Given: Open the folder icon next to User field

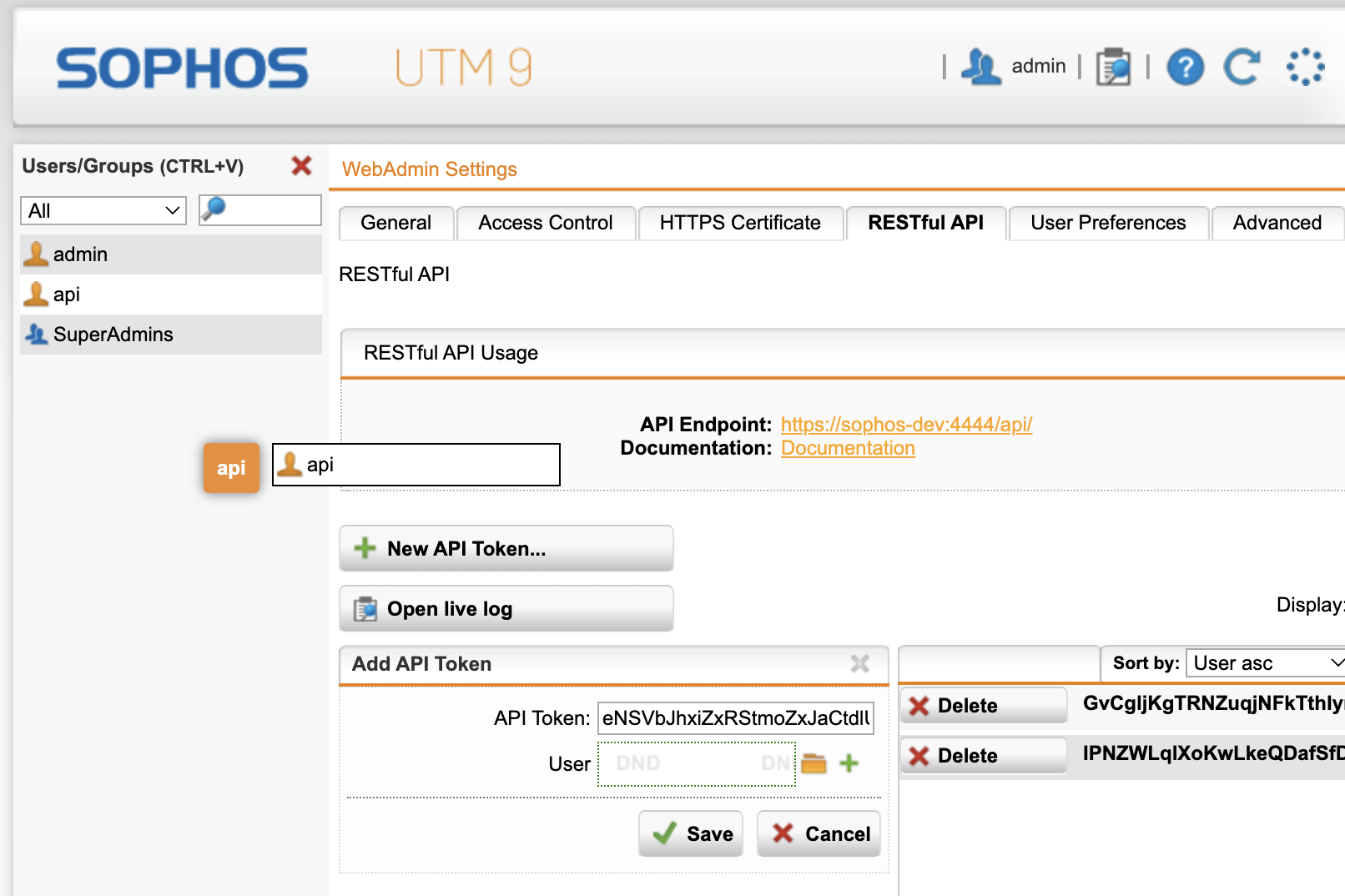Looking at the screenshot, I should point(814,763).
